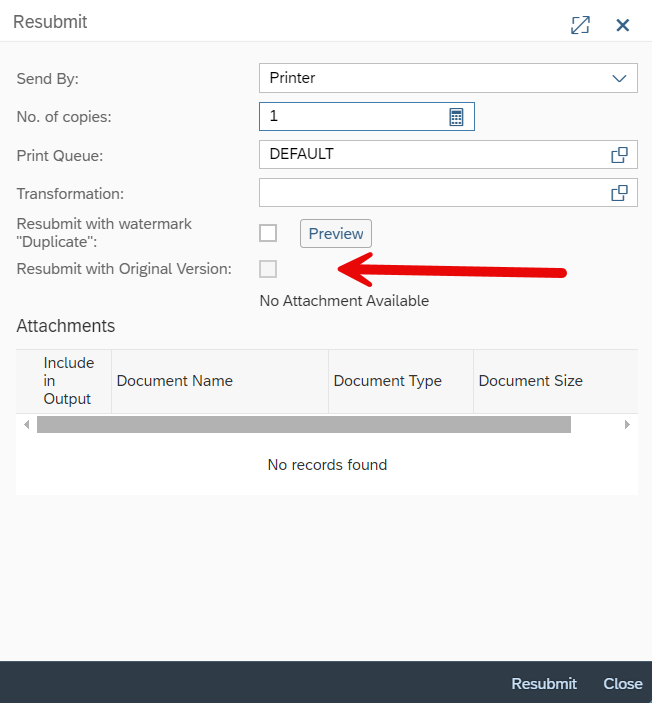Click the Include in Output column header

pos(64,381)
